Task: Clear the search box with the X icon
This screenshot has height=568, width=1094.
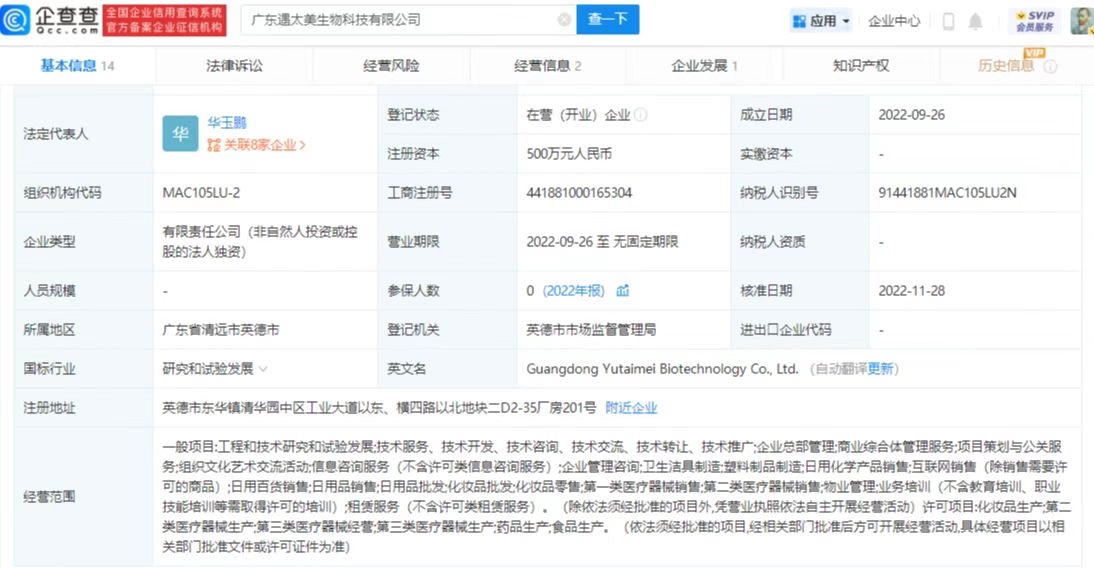Action: [564, 19]
